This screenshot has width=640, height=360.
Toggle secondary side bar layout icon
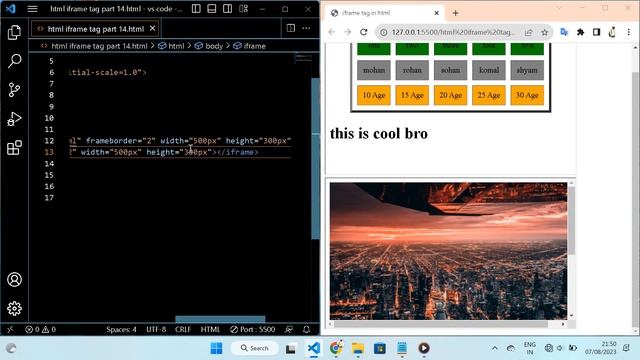coord(228,9)
